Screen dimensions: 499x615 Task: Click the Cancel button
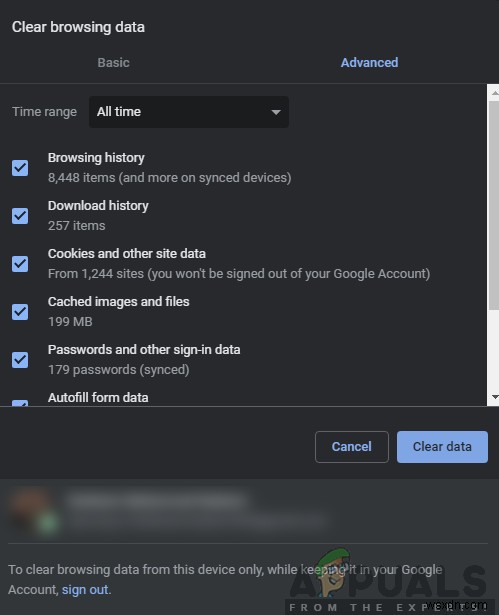coord(351,447)
